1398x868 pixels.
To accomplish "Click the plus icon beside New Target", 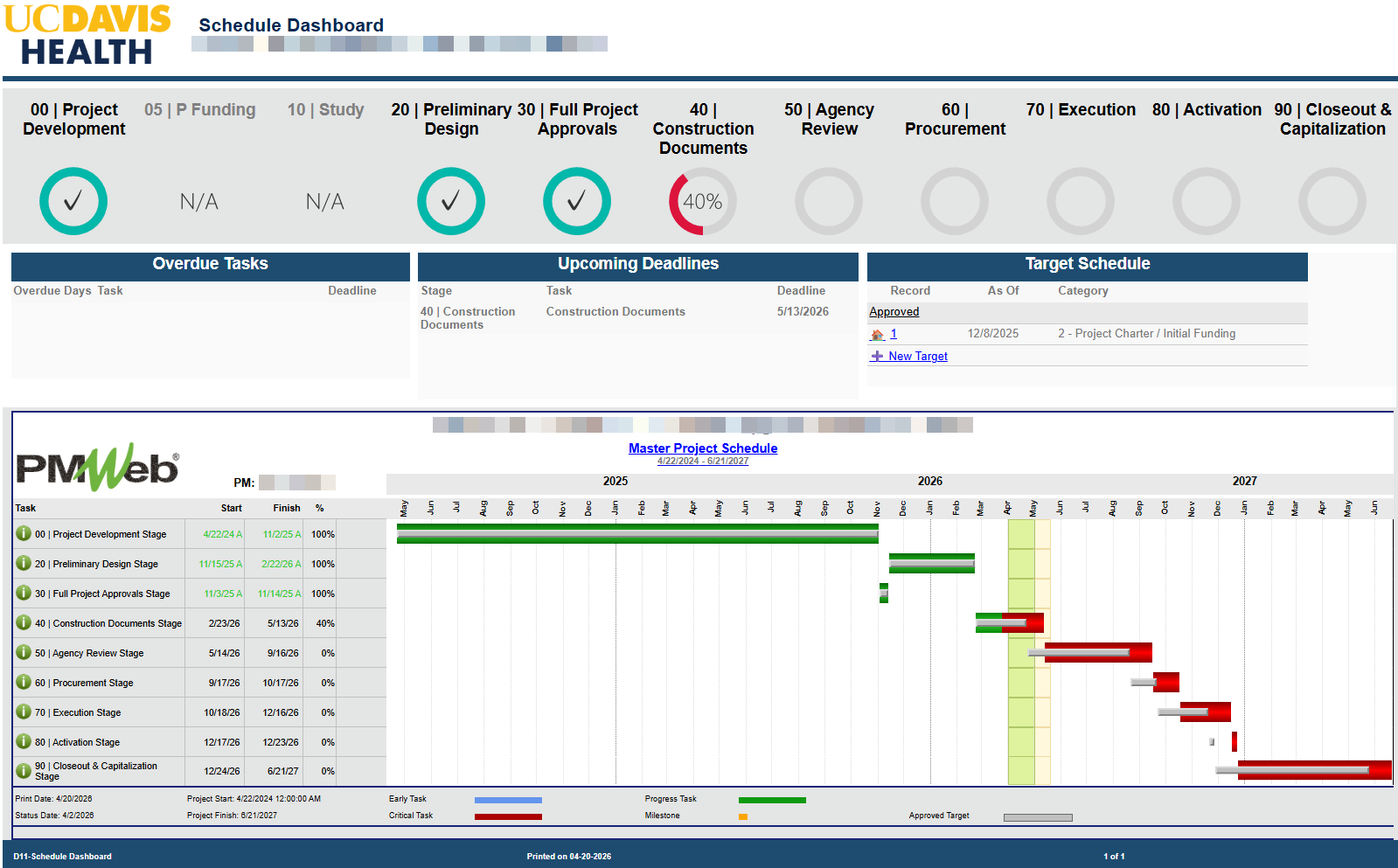I will click(x=877, y=356).
